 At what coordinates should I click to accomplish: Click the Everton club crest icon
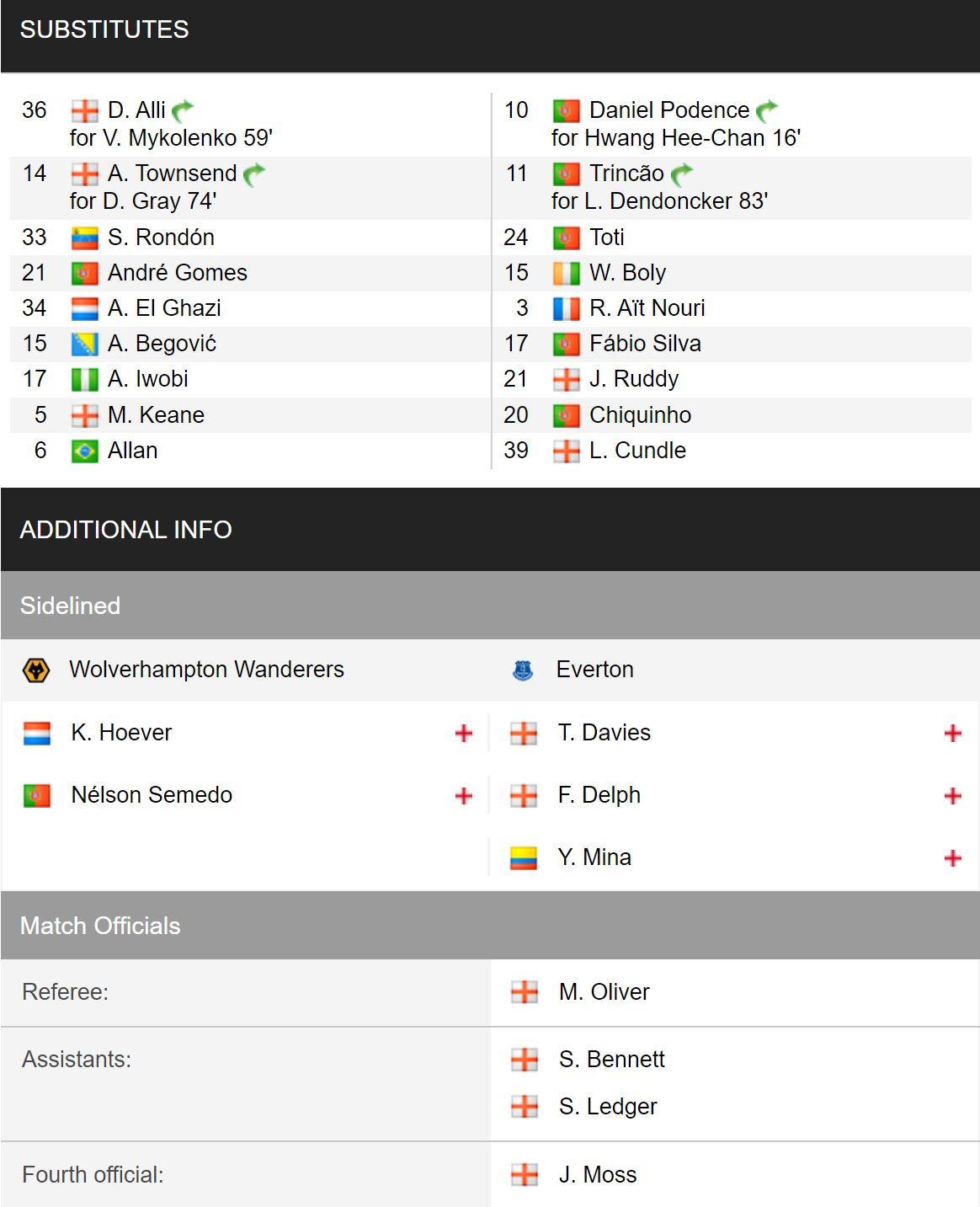point(523,670)
